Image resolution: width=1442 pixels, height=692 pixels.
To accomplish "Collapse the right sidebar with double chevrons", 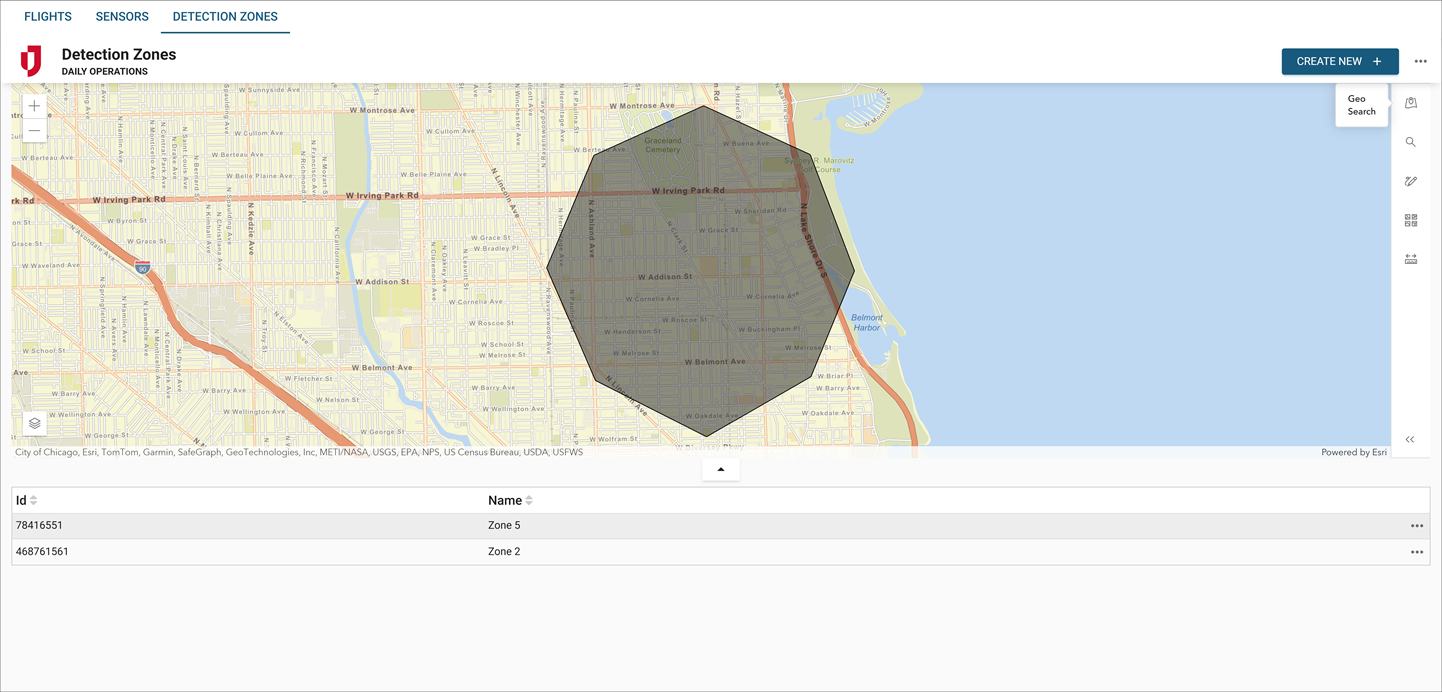I will (x=1411, y=439).
